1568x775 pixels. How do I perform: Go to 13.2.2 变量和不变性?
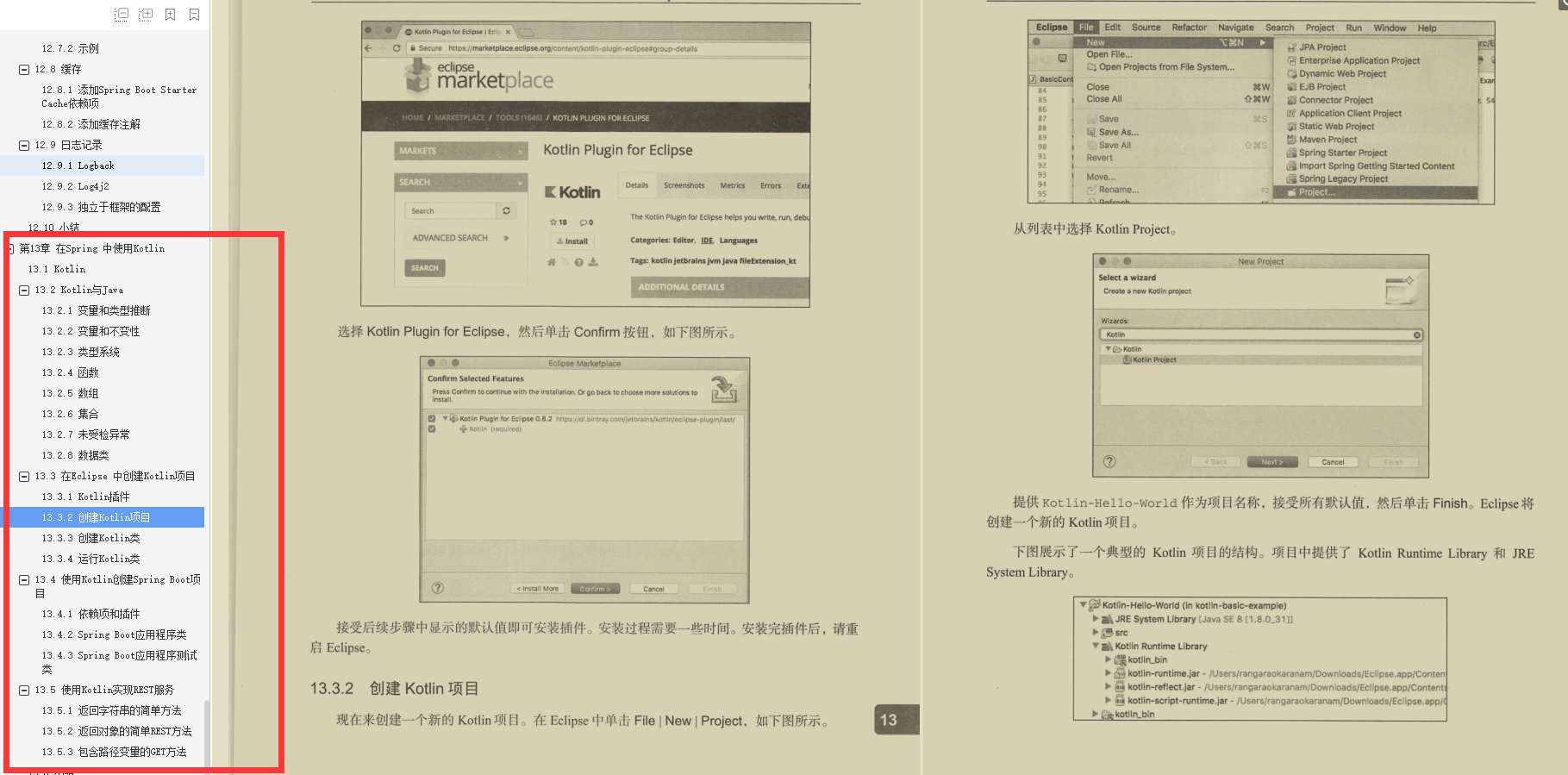[x=91, y=331]
